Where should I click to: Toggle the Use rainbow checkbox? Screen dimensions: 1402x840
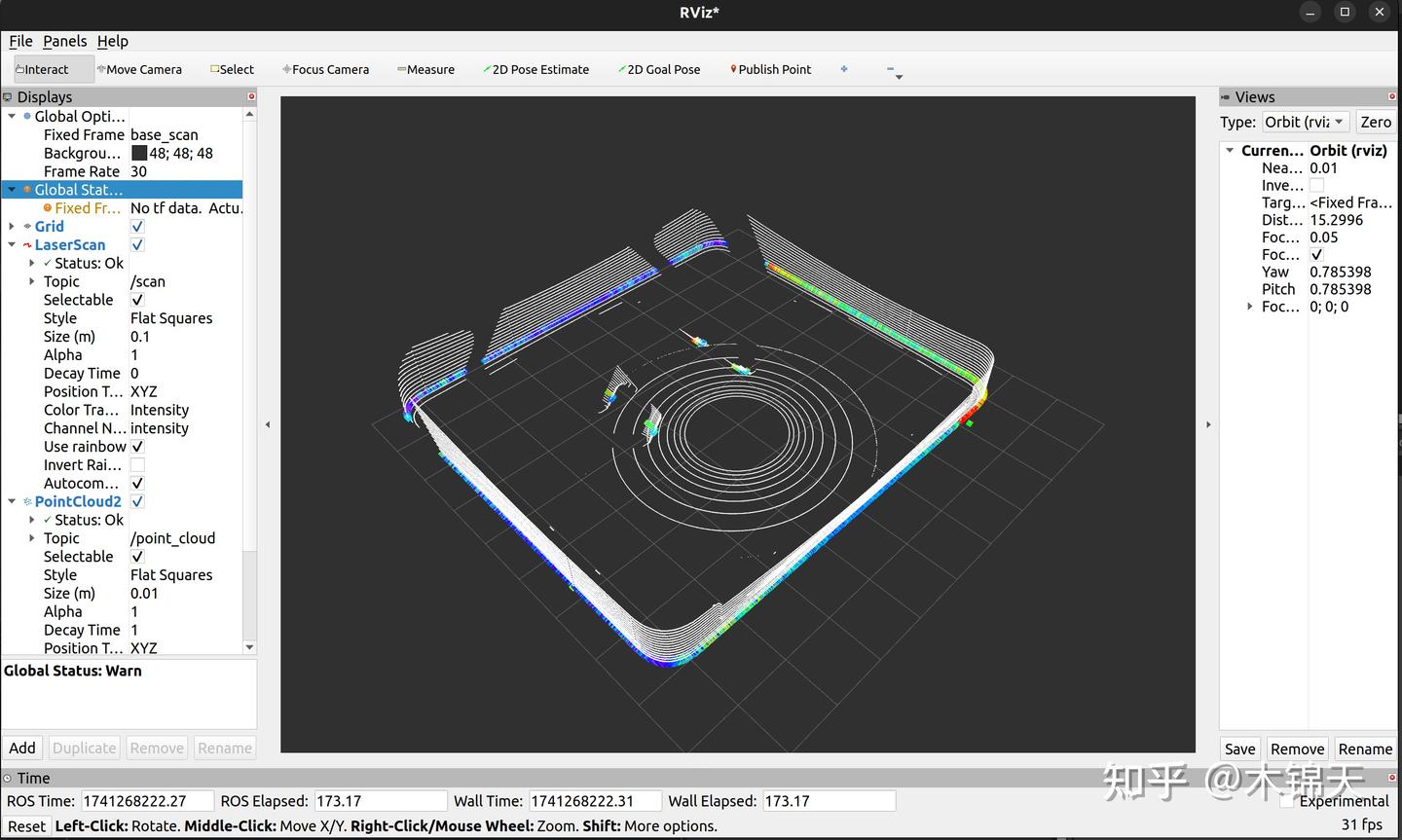coord(137,447)
